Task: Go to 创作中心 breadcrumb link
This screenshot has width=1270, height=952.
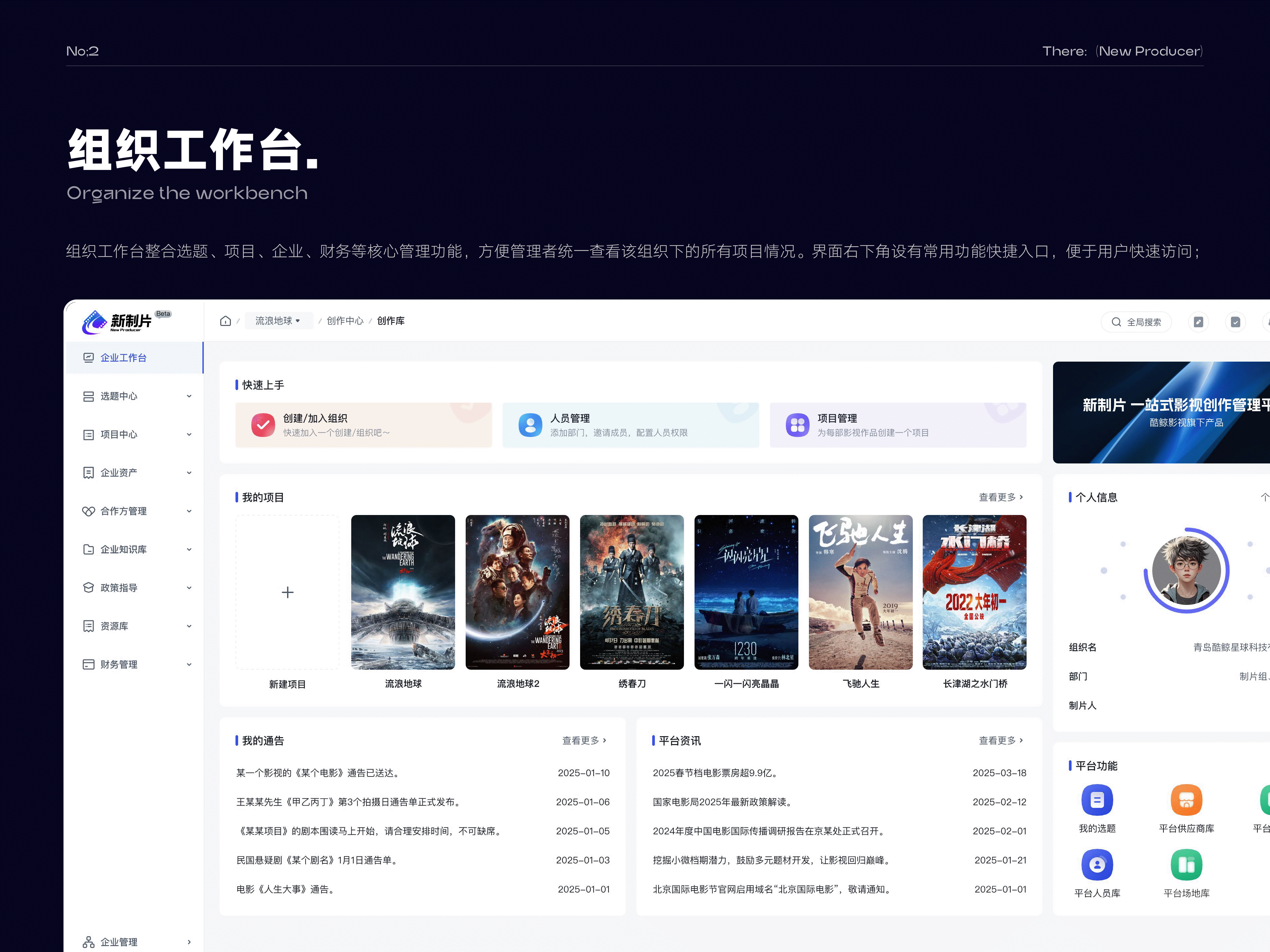Action: click(345, 321)
